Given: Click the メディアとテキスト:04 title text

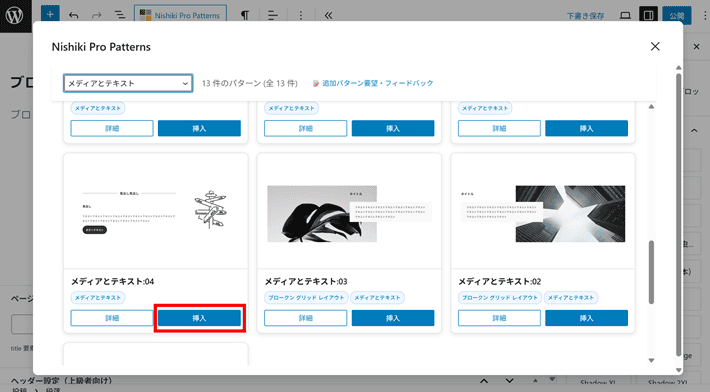Looking at the screenshot, I should pos(112,282).
